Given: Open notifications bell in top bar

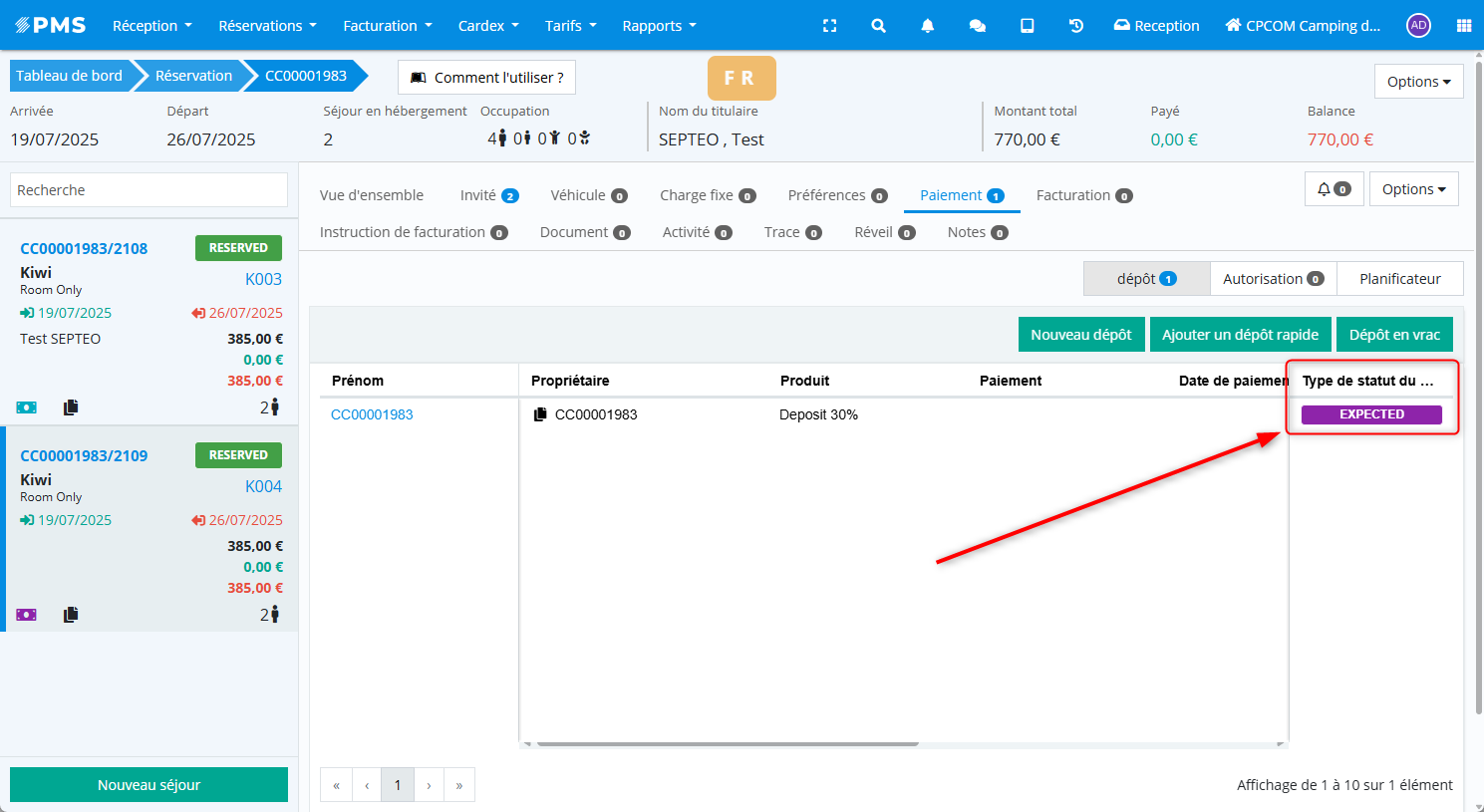Looking at the screenshot, I should [x=927, y=26].
